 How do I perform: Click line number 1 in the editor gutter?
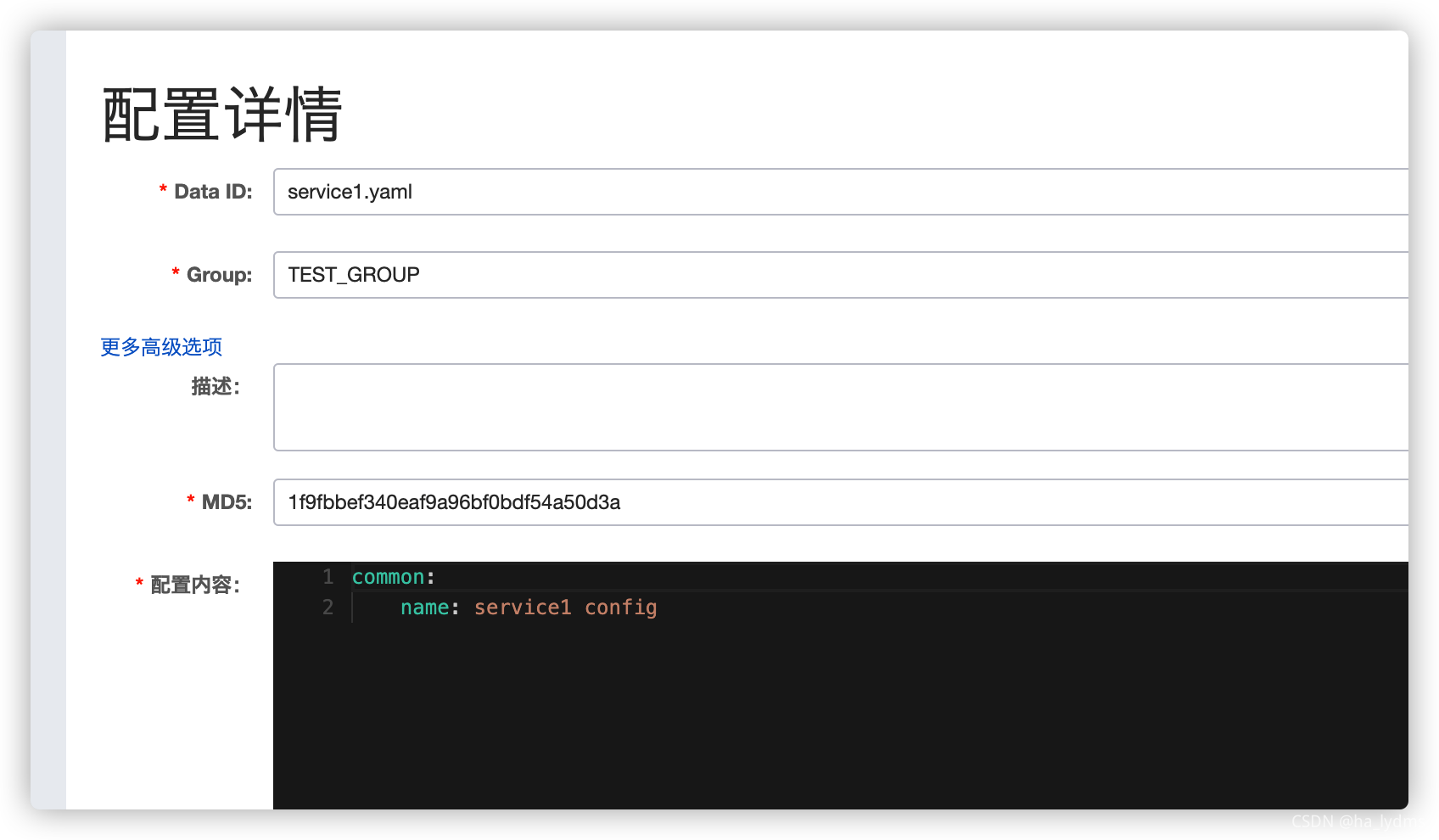(x=328, y=577)
